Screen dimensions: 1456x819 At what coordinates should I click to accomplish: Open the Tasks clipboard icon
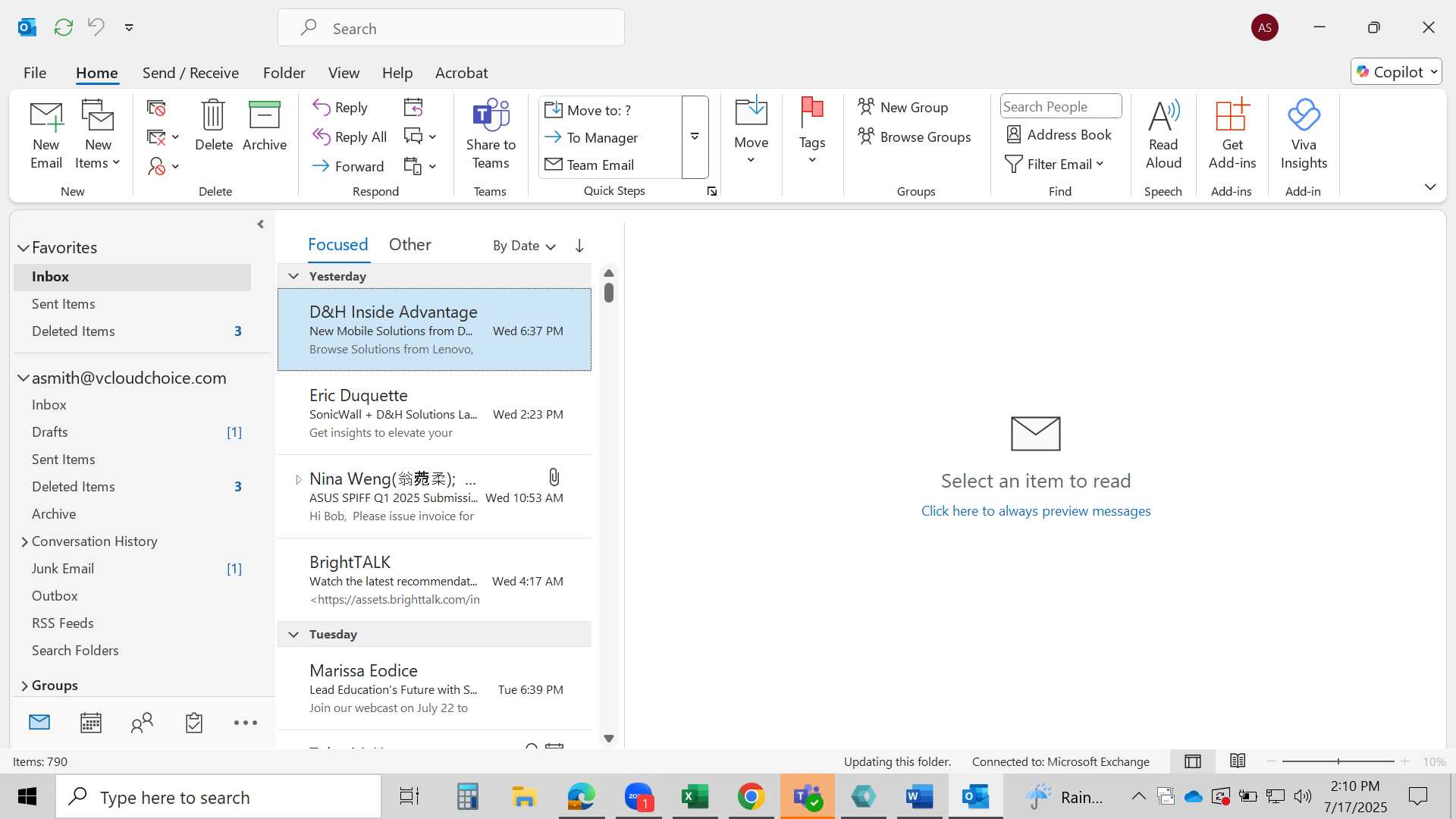(194, 723)
